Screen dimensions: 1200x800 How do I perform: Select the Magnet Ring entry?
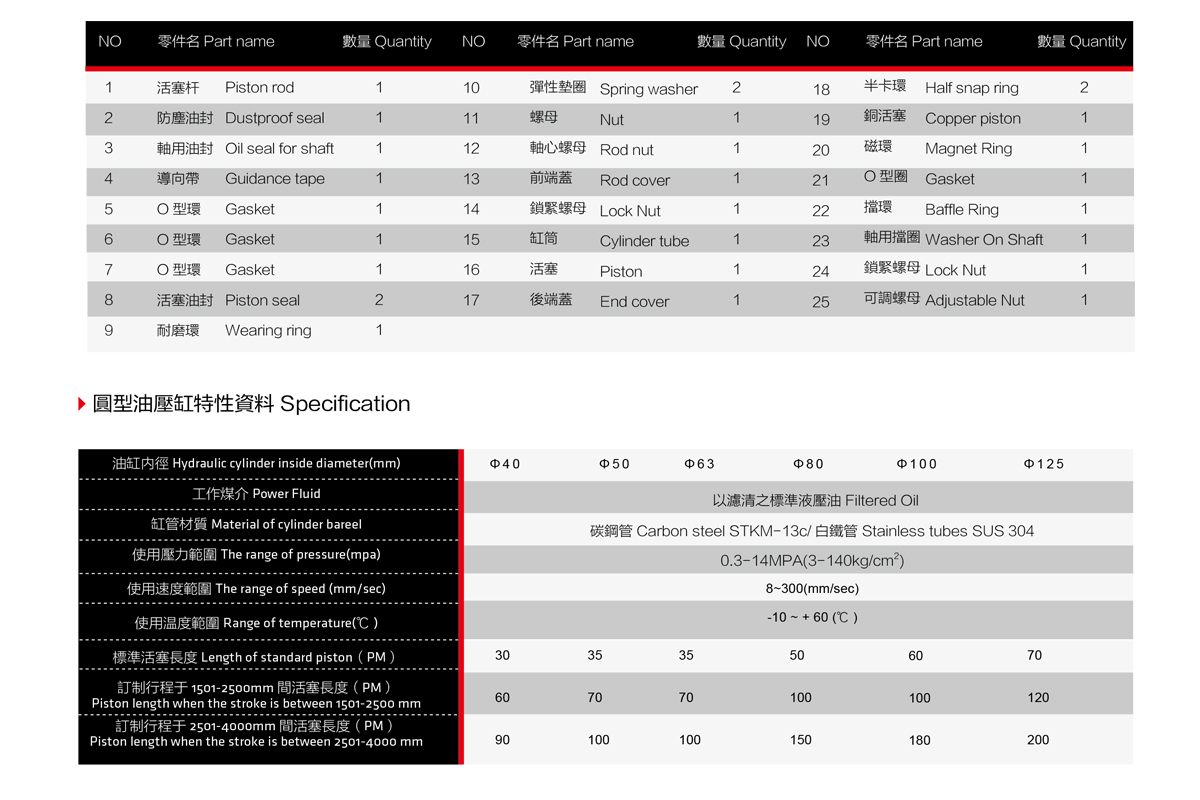(x=968, y=149)
